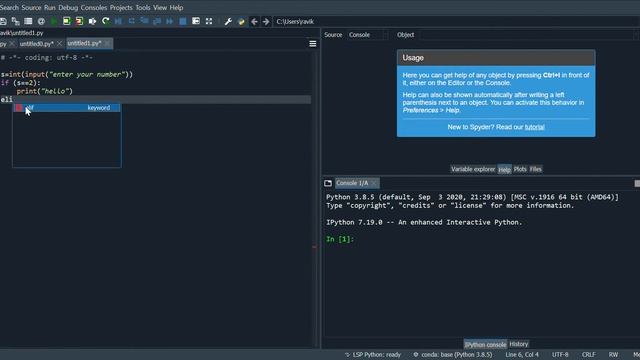Open the Tools menu

(x=142, y=7)
